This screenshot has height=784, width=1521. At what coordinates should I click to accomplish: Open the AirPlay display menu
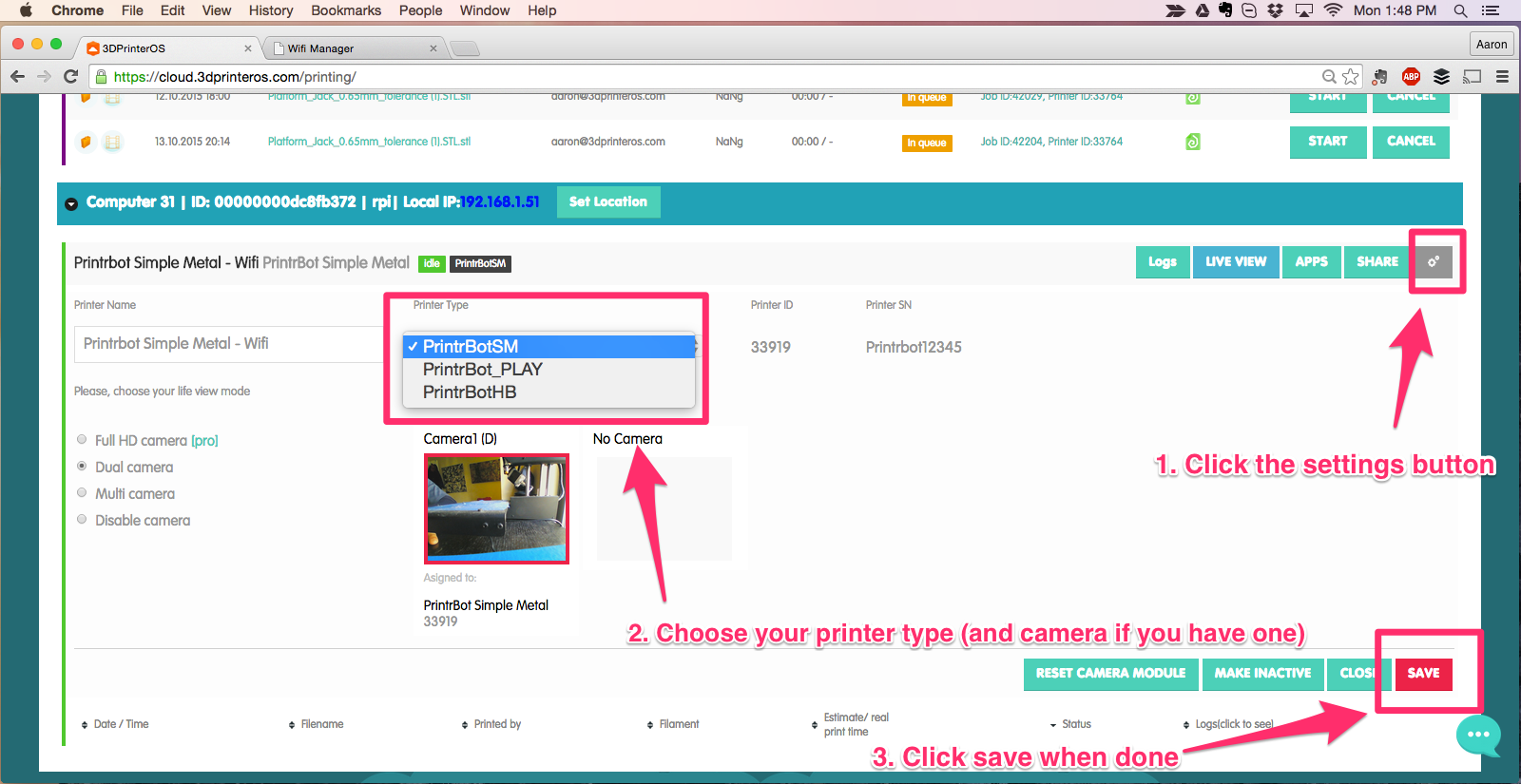(1304, 10)
